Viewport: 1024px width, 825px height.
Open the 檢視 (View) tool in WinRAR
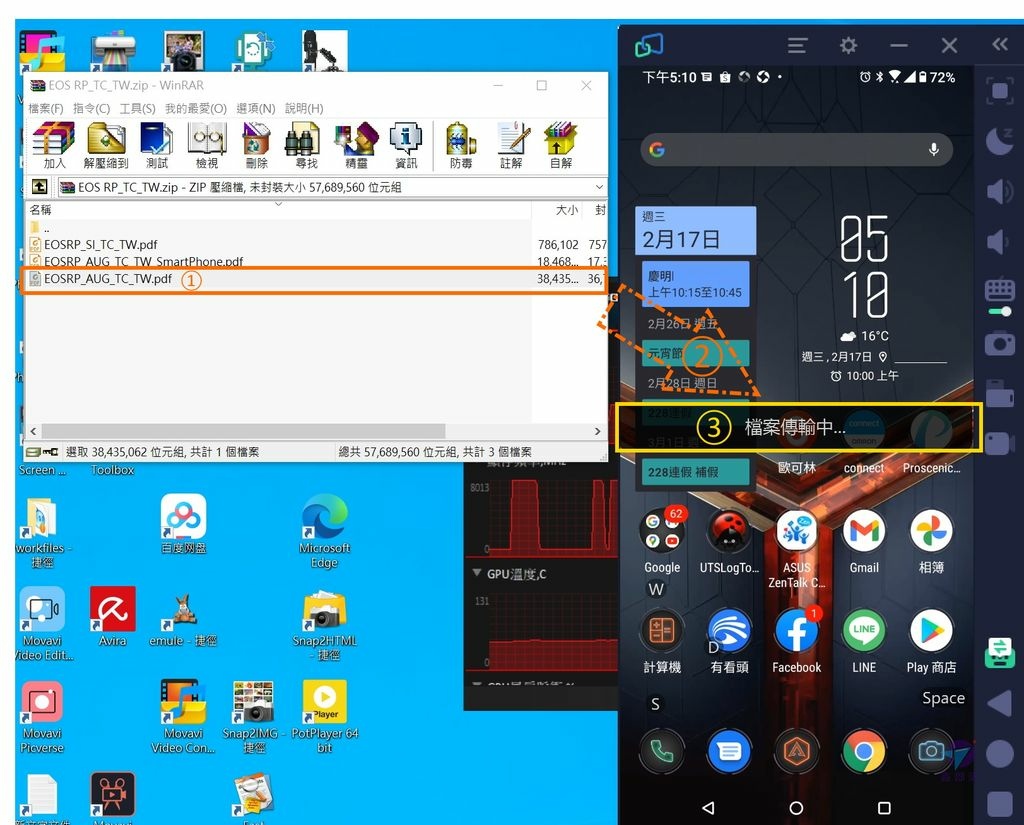click(x=207, y=145)
